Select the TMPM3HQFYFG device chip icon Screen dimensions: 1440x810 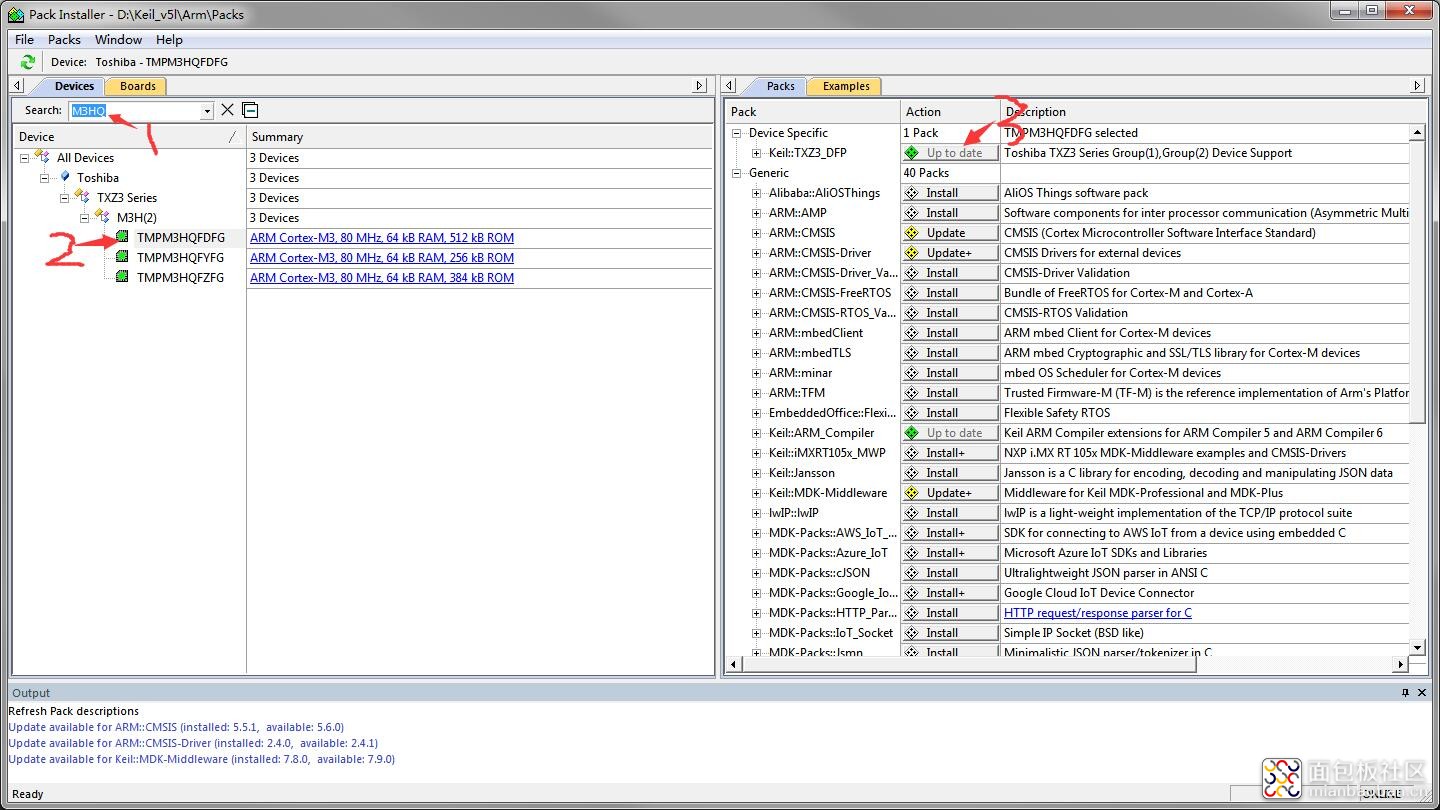122,257
